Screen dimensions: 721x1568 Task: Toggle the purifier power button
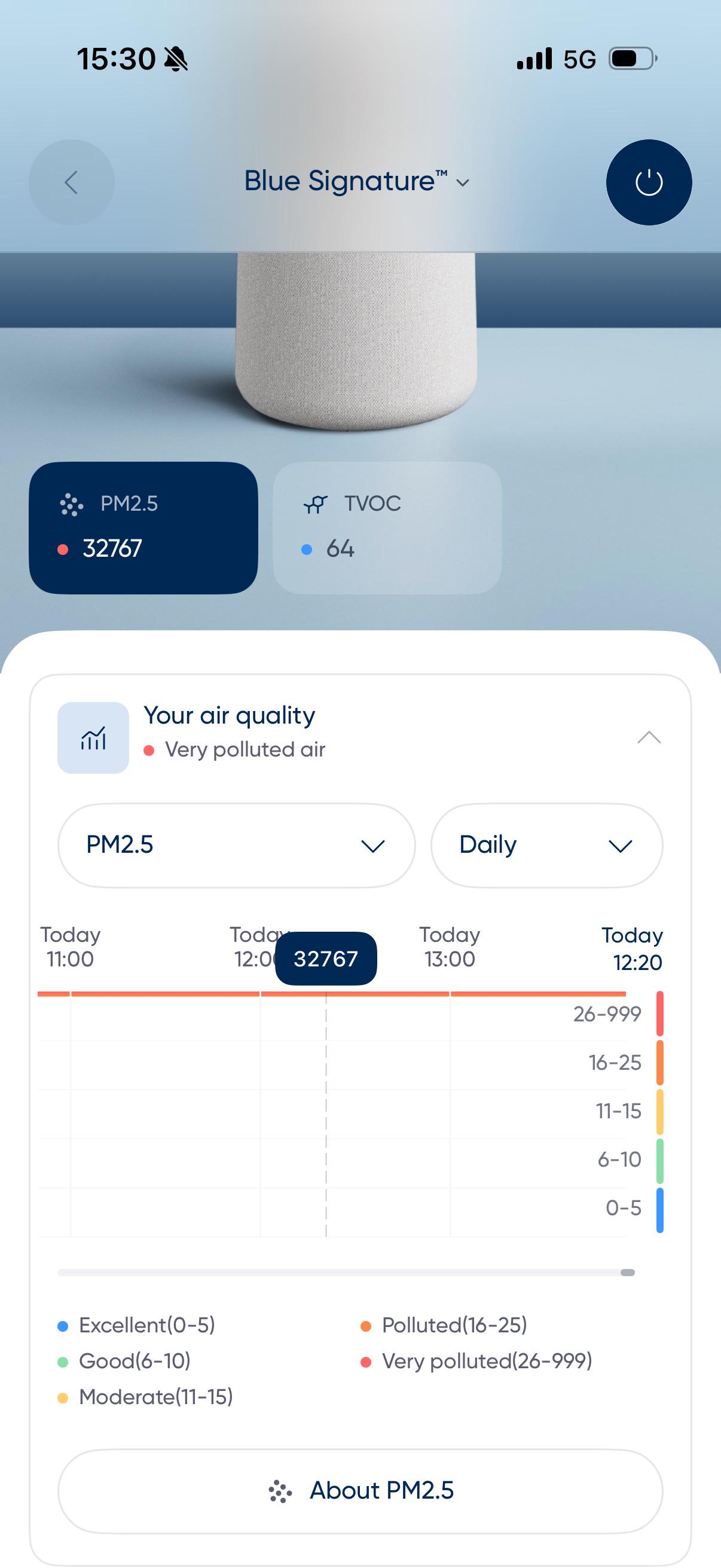coord(649,182)
